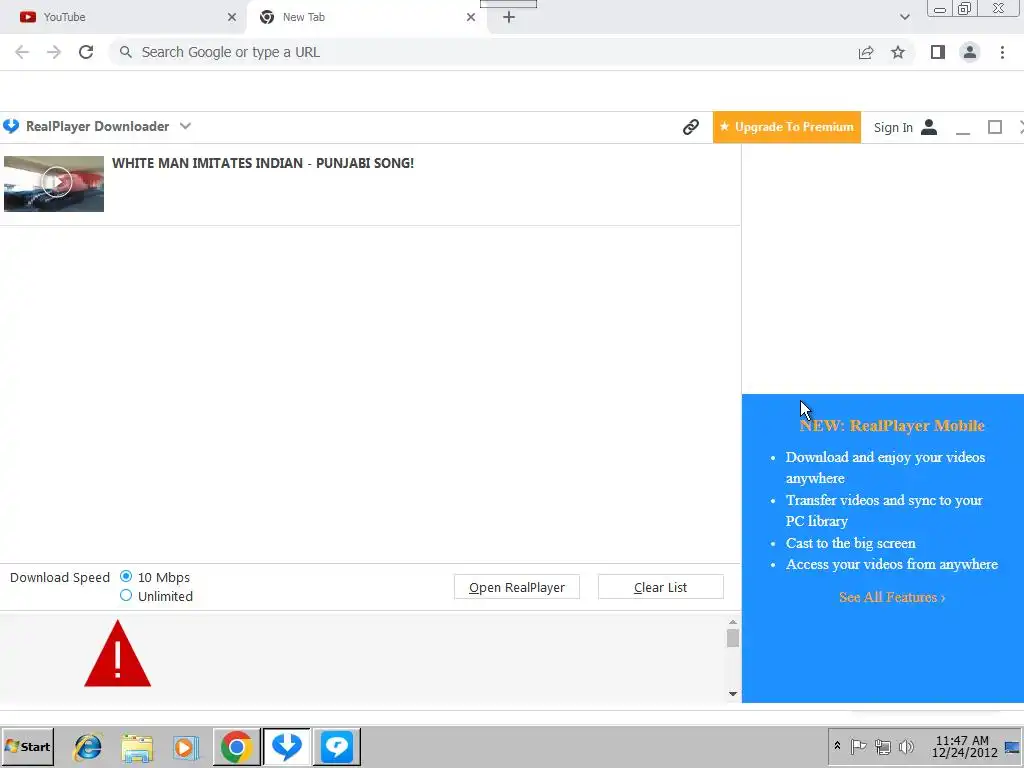Viewport: 1024px width, 768px height.
Task: Select the Unlimited download speed option
Action: pyautogui.click(x=126, y=596)
